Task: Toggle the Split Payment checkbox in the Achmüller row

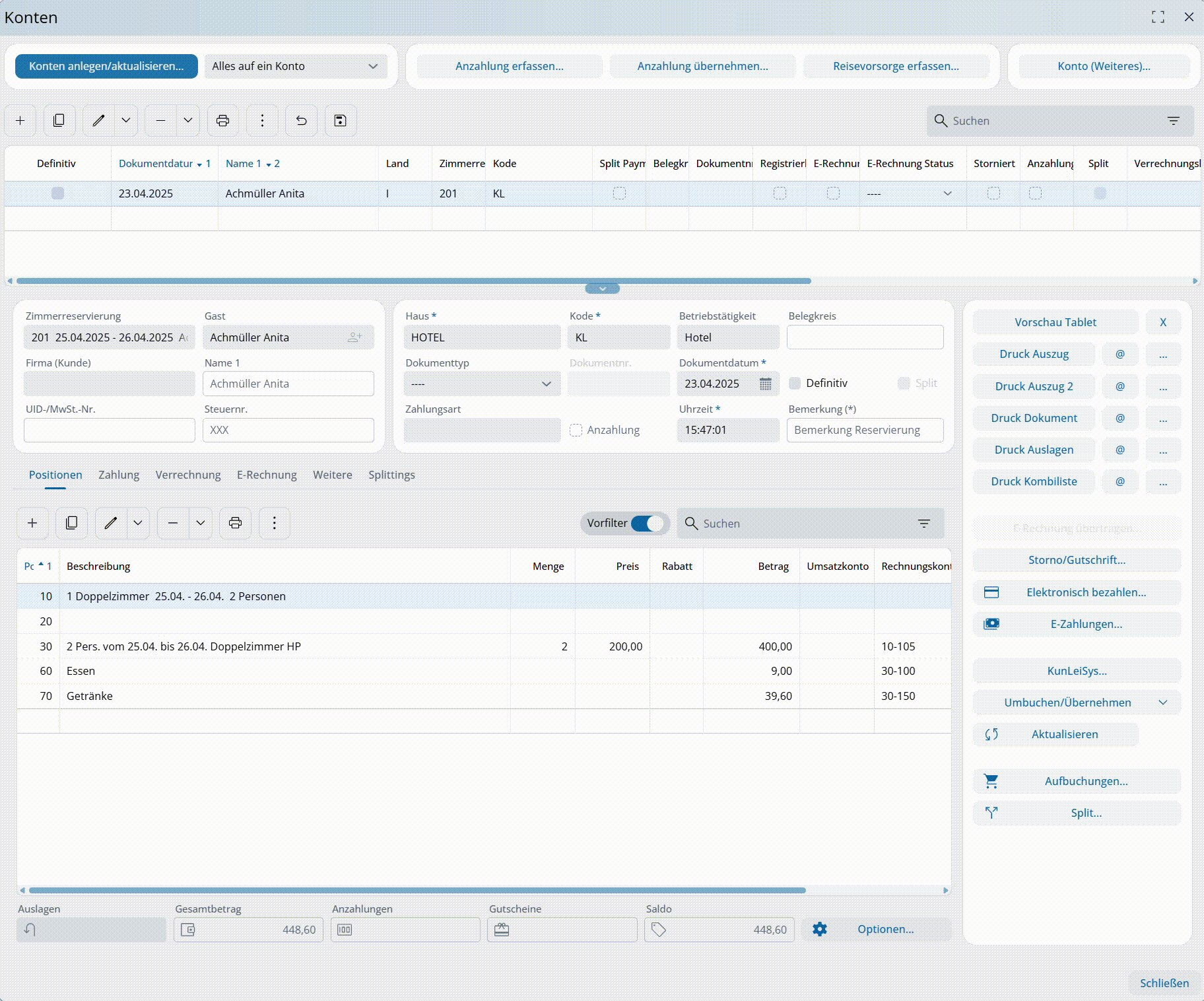Action: click(x=619, y=193)
